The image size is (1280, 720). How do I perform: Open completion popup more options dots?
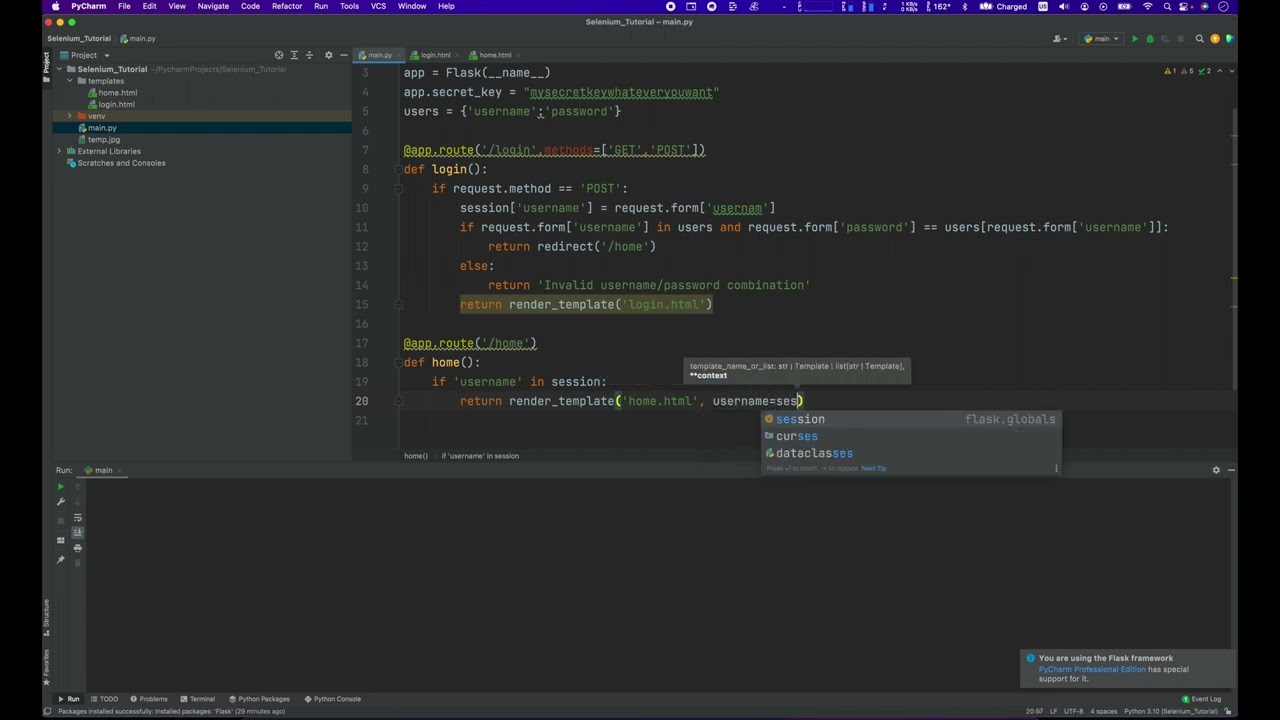click(x=1055, y=468)
